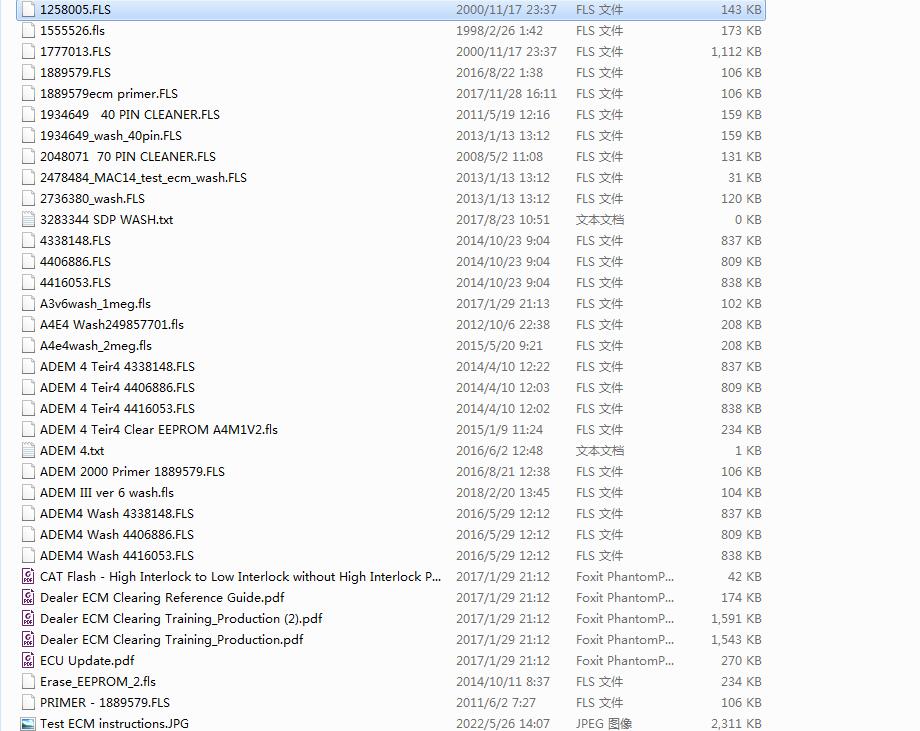Select ADEM 2000 Primer 1889579.FLS file
The height and width of the screenshot is (731, 920).
tap(132, 471)
